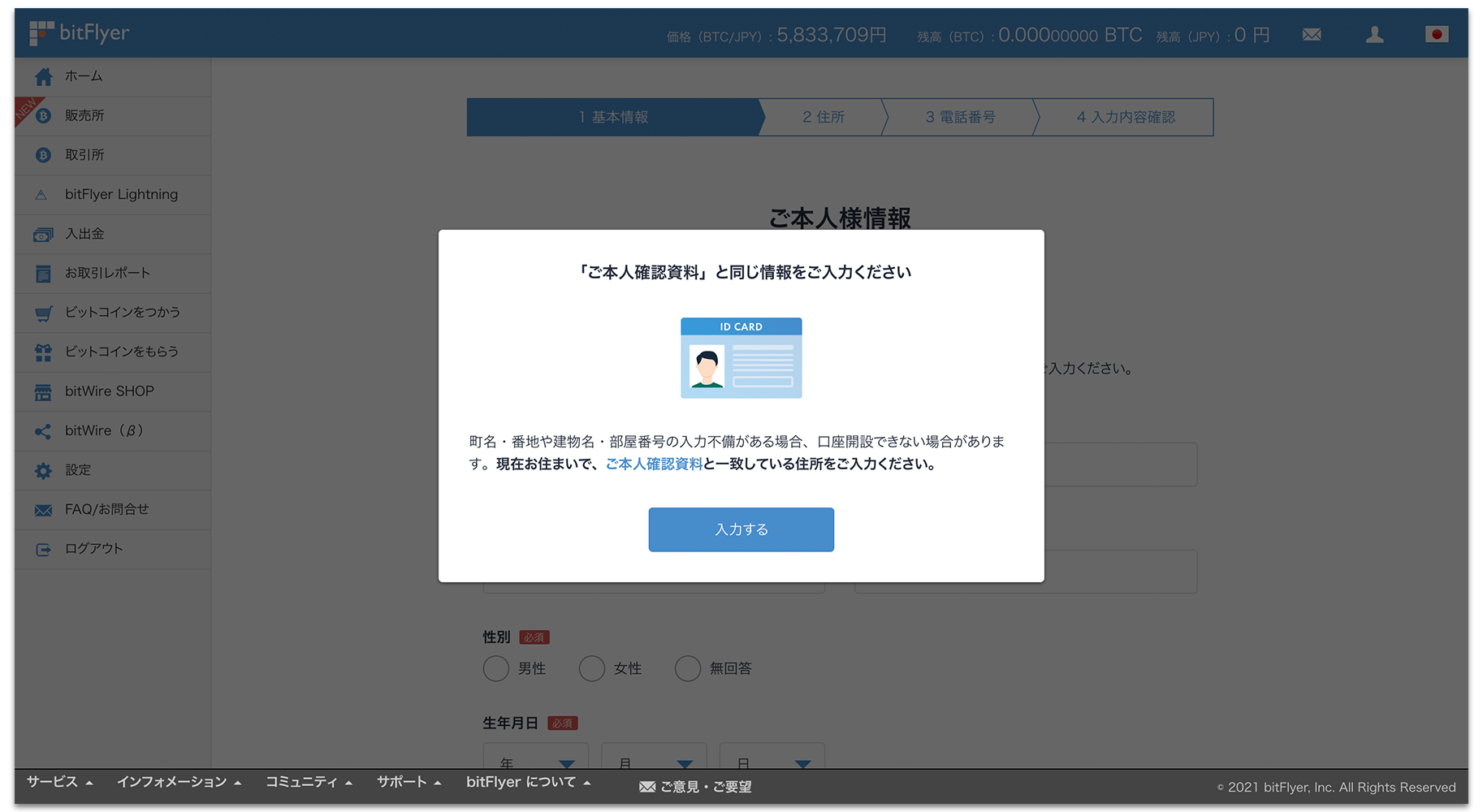Switch to the 2 住所 step tab
Screen dimensions: 1483x812
(823, 117)
